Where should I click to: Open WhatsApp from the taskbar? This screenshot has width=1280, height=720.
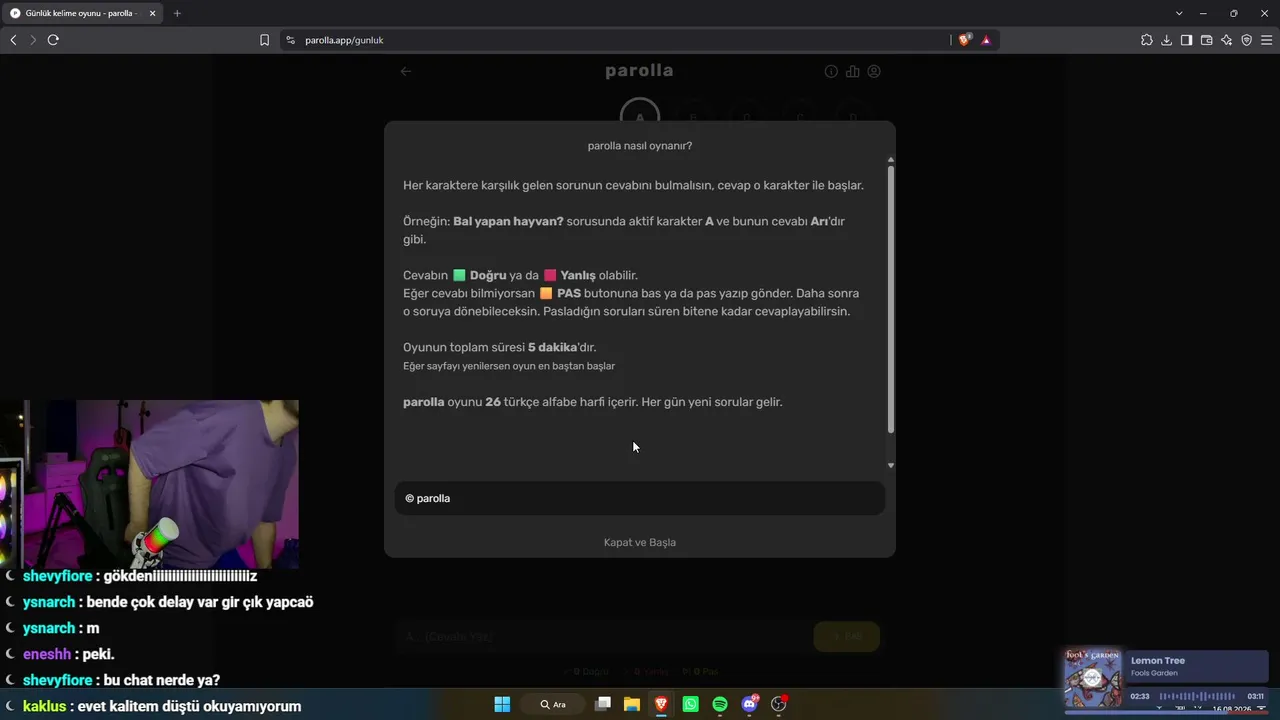pyautogui.click(x=690, y=704)
